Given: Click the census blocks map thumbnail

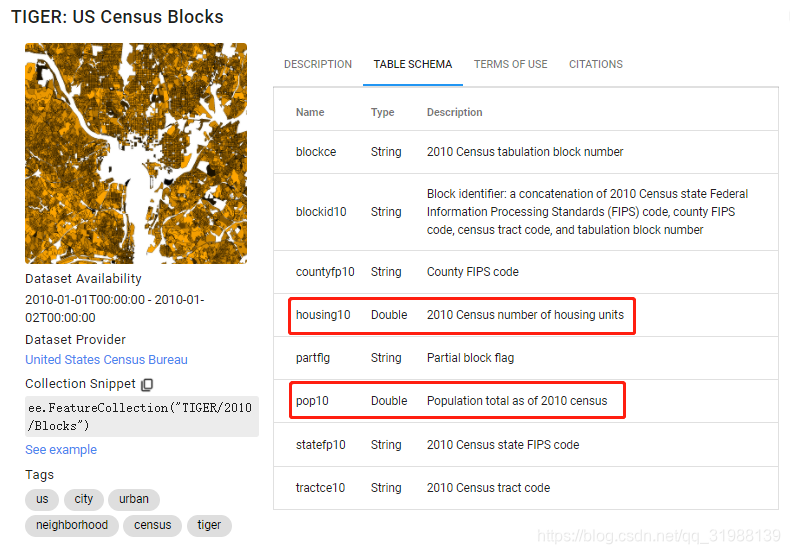Looking at the screenshot, I should pyautogui.click(x=136, y=153).
